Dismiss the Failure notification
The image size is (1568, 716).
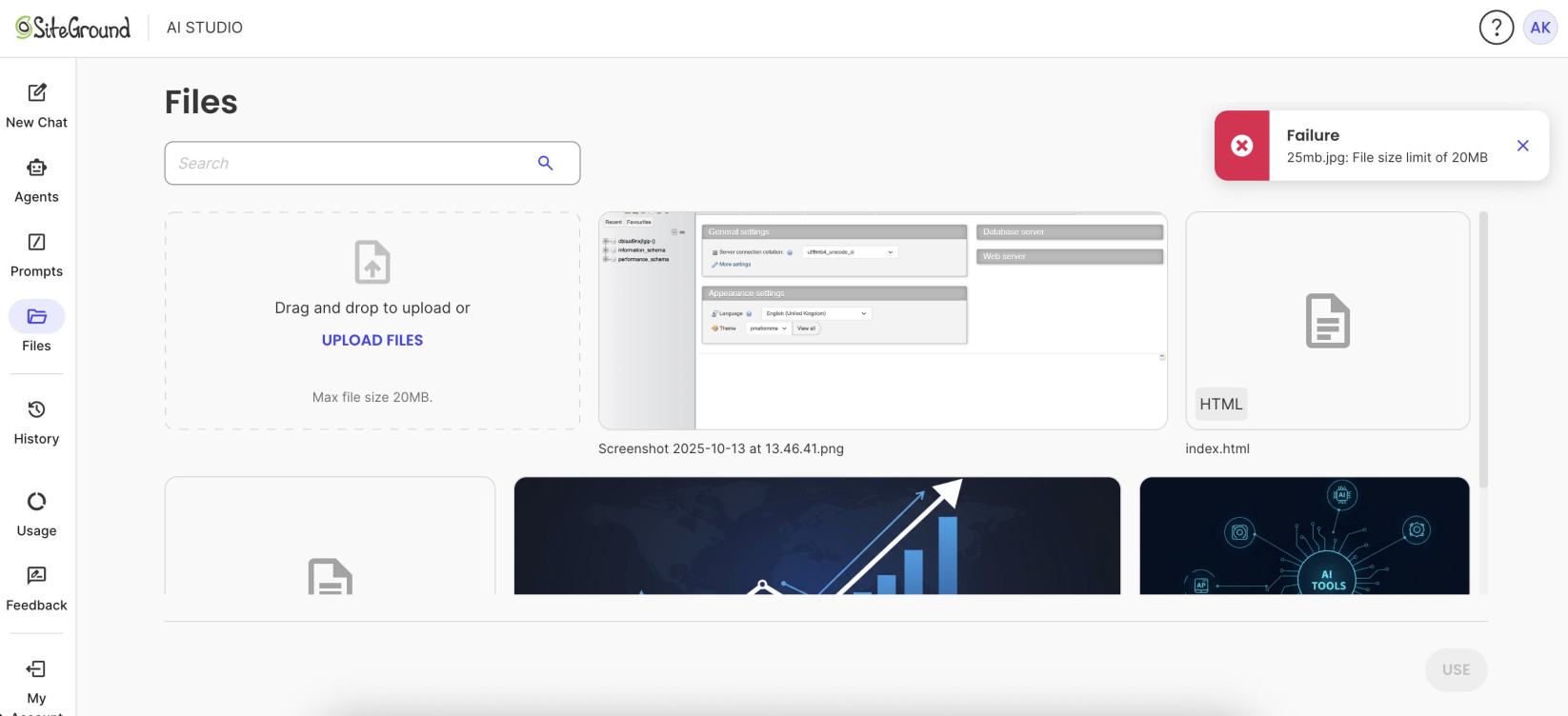1522,146
